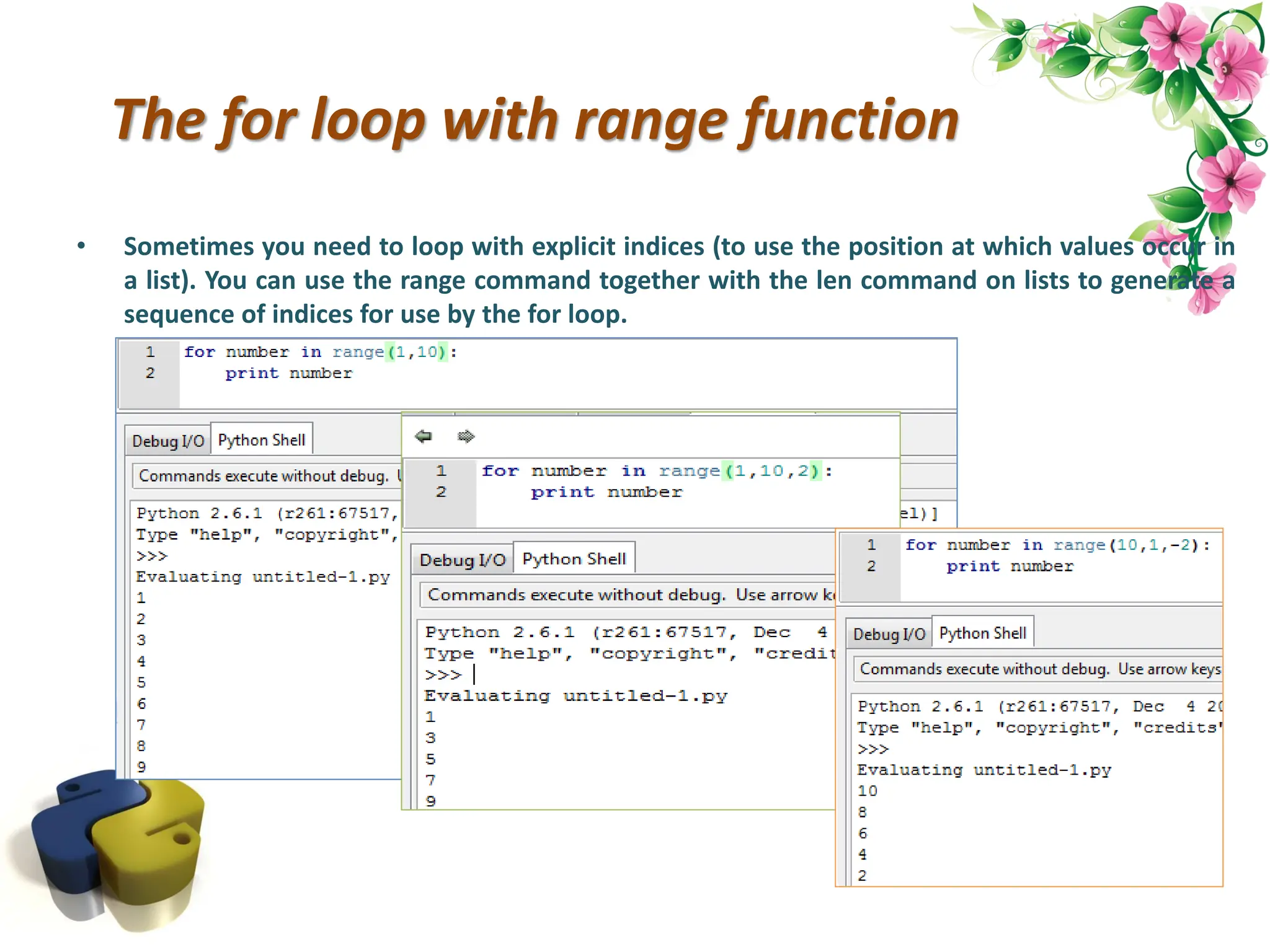Click 'Evaluating untitled-1.py' in the leftmost shell

coord(263,577)
